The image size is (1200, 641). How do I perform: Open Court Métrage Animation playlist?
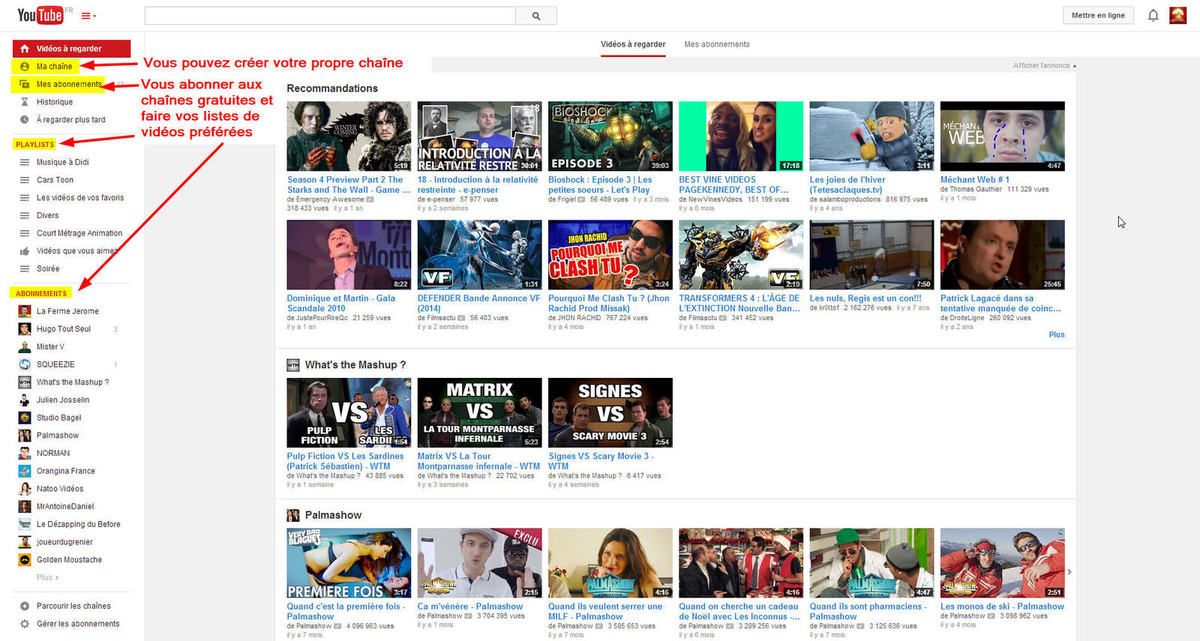tap(79, 234)
